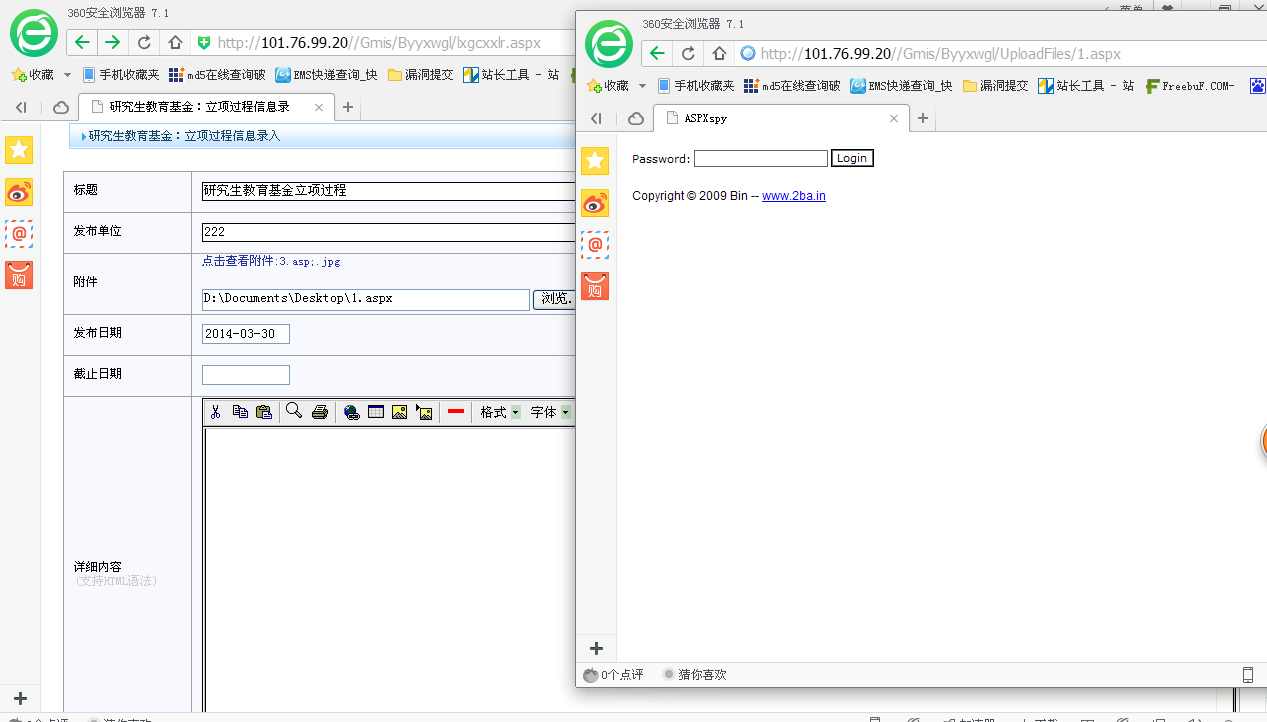Insert table using editor table icon
This screenshot has width=1267, height=722.
coord(376,412)
